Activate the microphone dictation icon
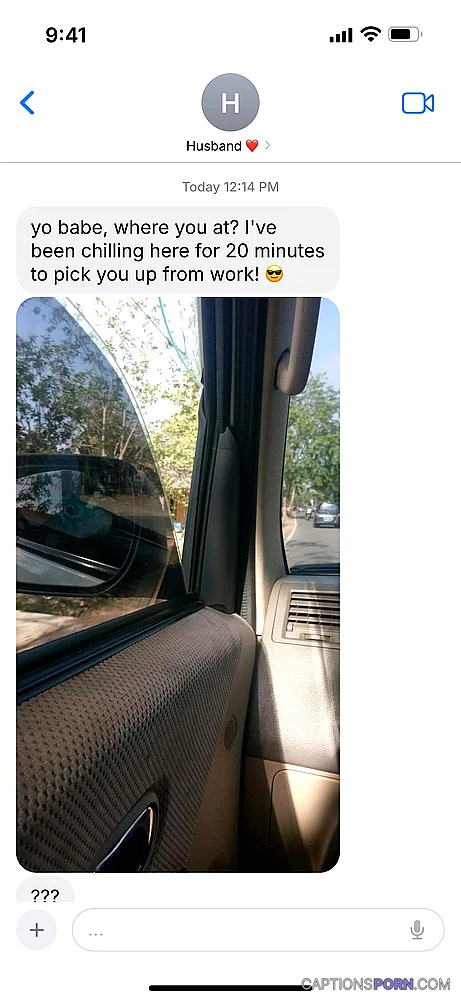This screenshot has height=1000, width=461. pyautogui.click(x=417, y=930)
